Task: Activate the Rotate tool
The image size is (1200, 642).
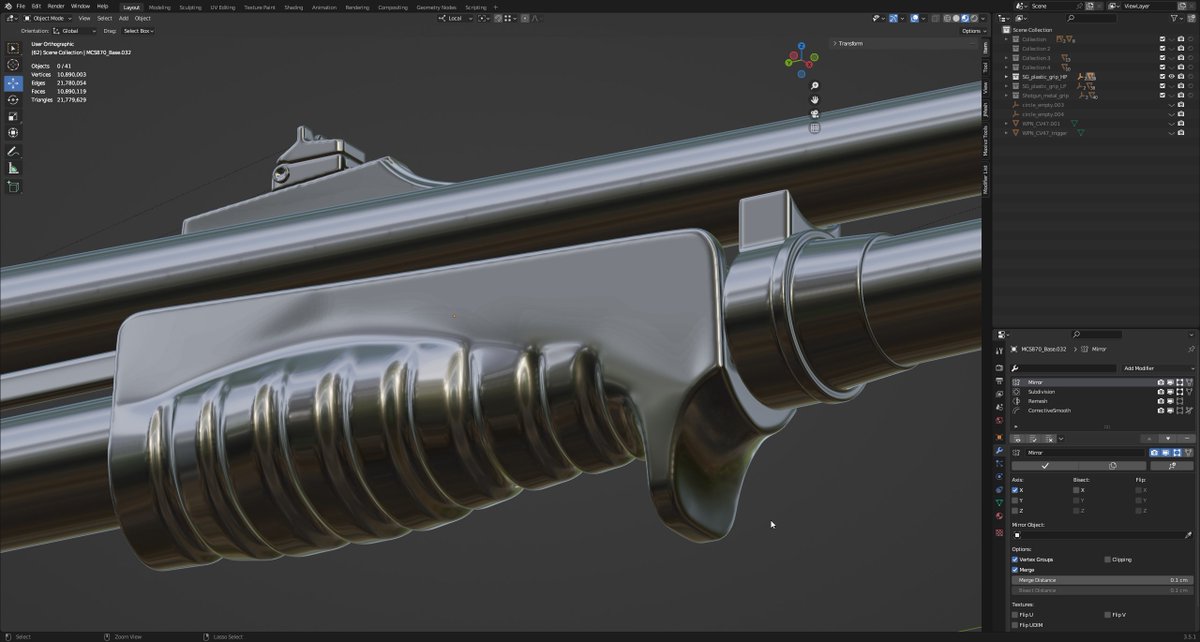Action: (x=13, y=100)
